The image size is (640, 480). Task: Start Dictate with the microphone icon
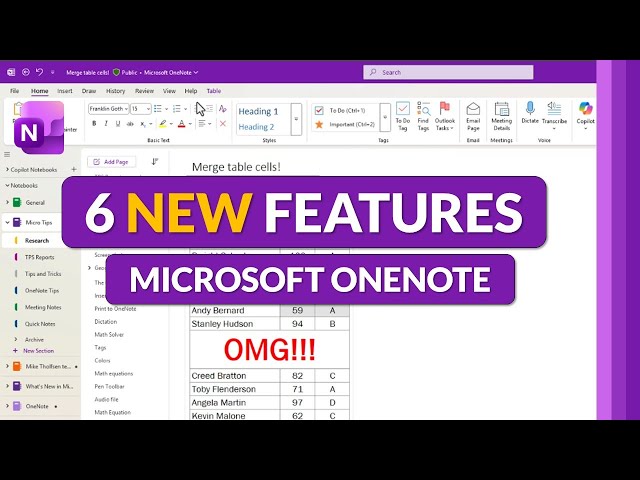[530, 108]
